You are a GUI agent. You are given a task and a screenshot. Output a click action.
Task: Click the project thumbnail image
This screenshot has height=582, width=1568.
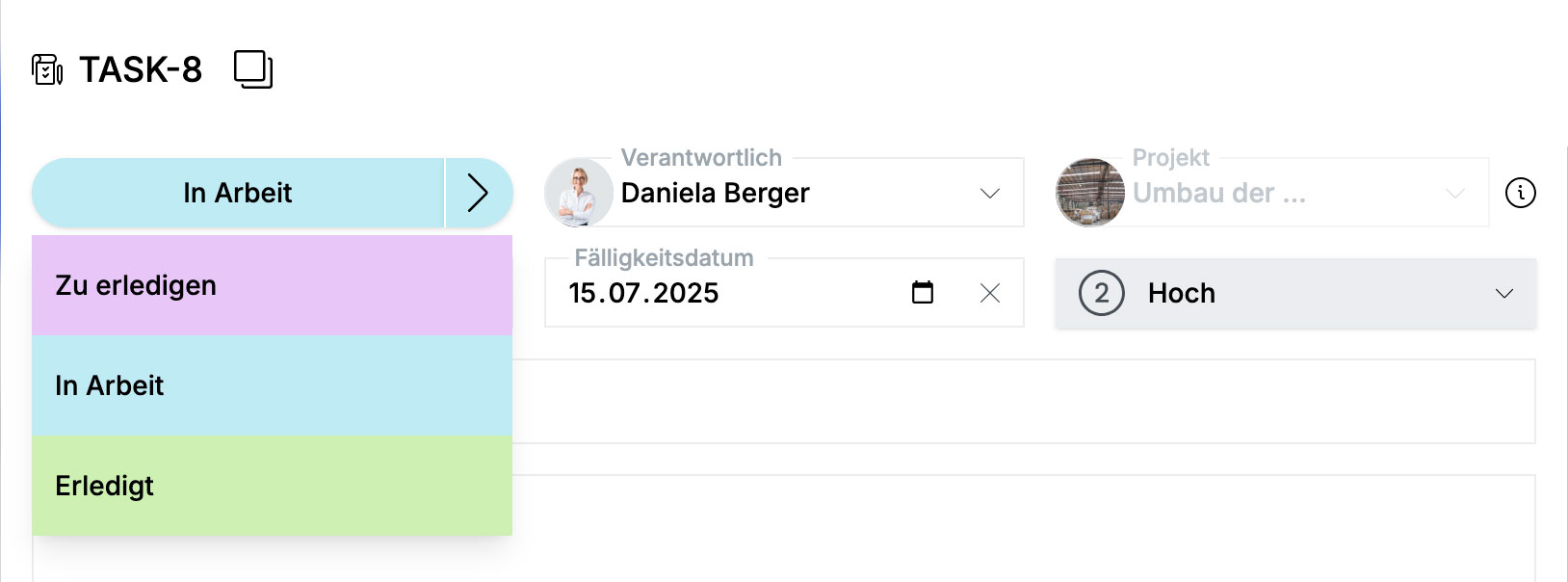(x=1090, y=193)
